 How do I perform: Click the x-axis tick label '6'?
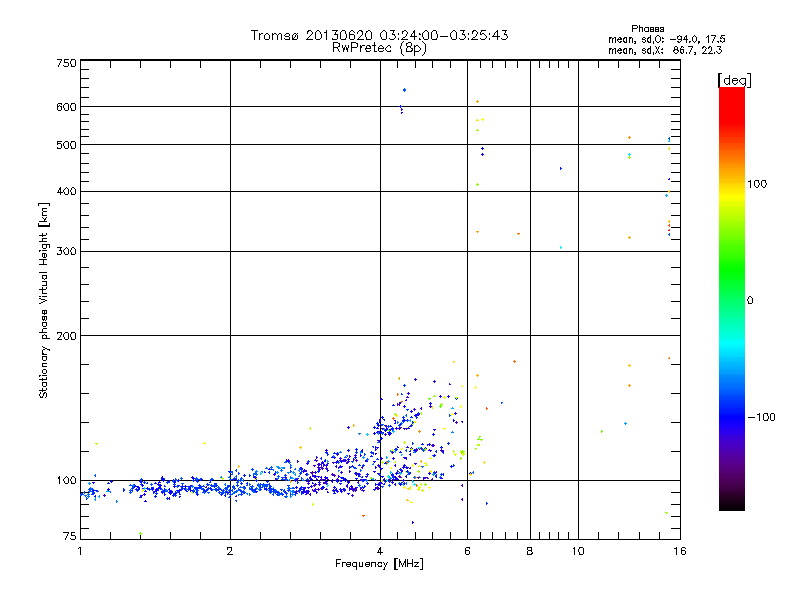(467, 551)
